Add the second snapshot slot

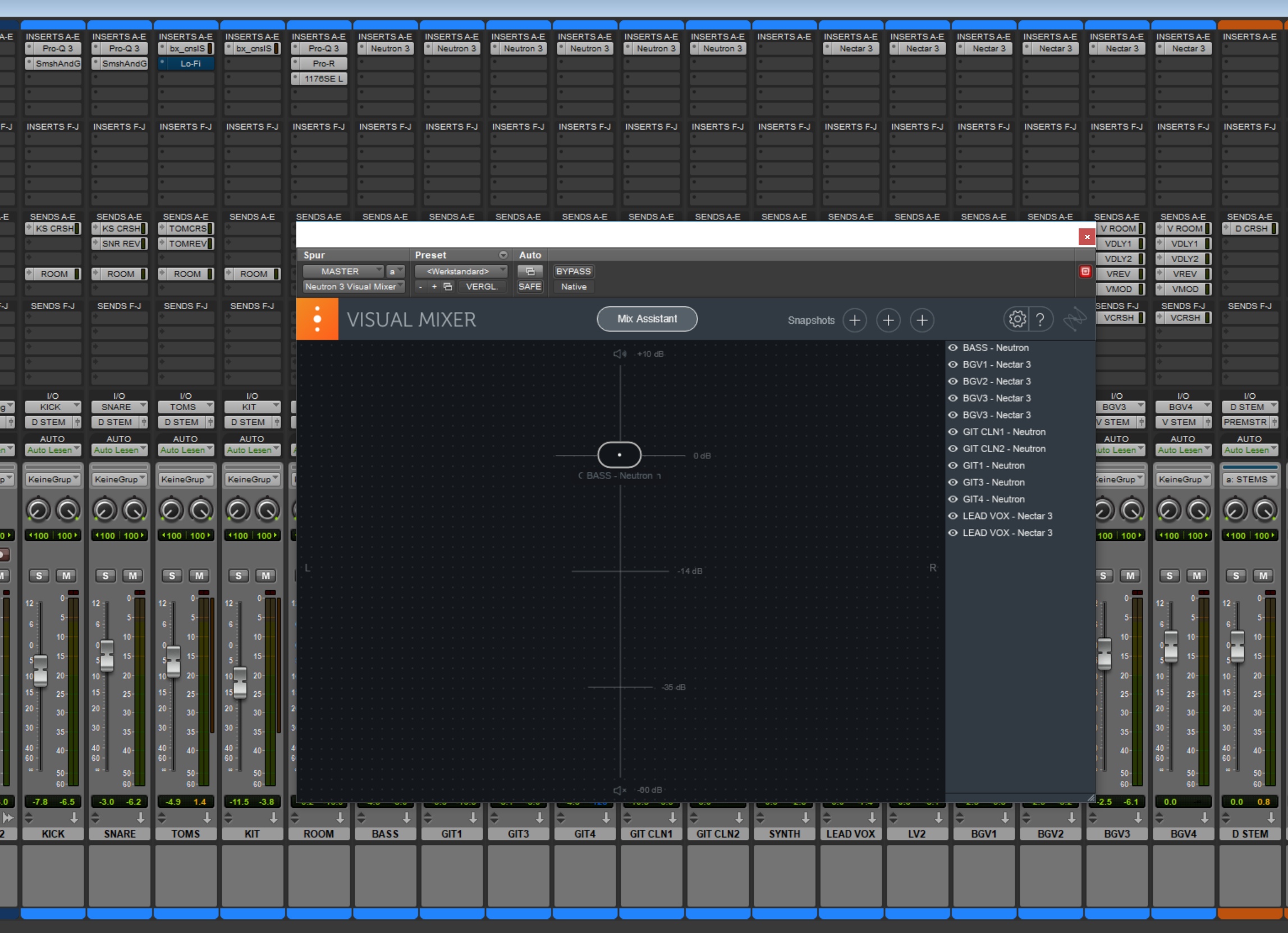click(x=888, y=320)
